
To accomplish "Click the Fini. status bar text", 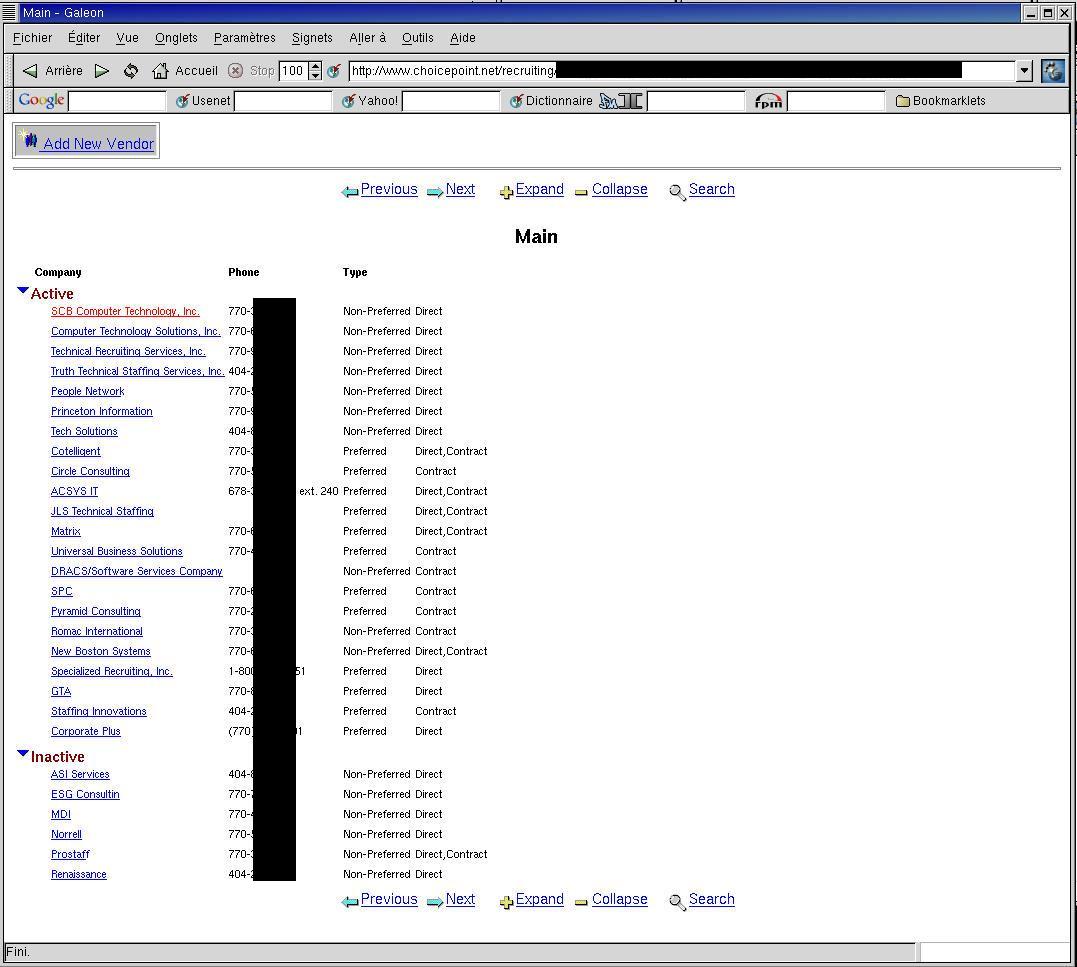I will [18, 952].
